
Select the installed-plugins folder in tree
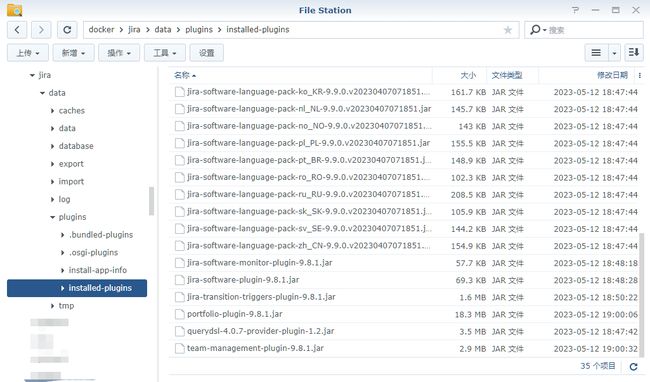coord(77,288)
